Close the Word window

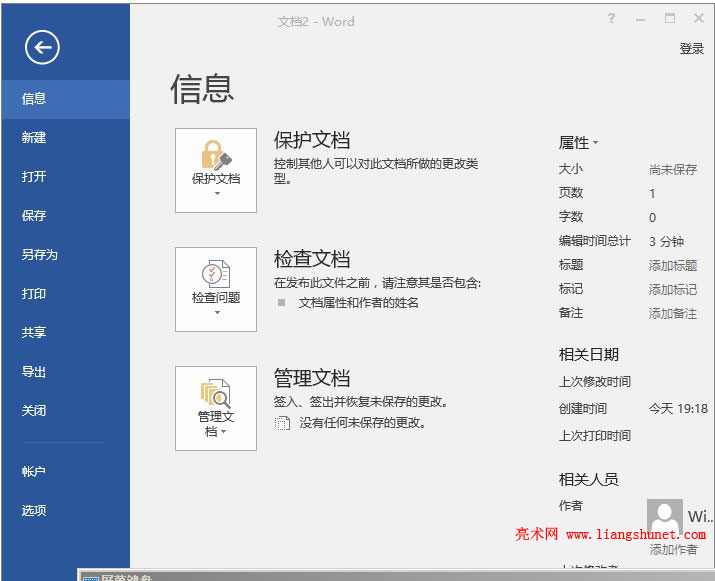(699, 18)
